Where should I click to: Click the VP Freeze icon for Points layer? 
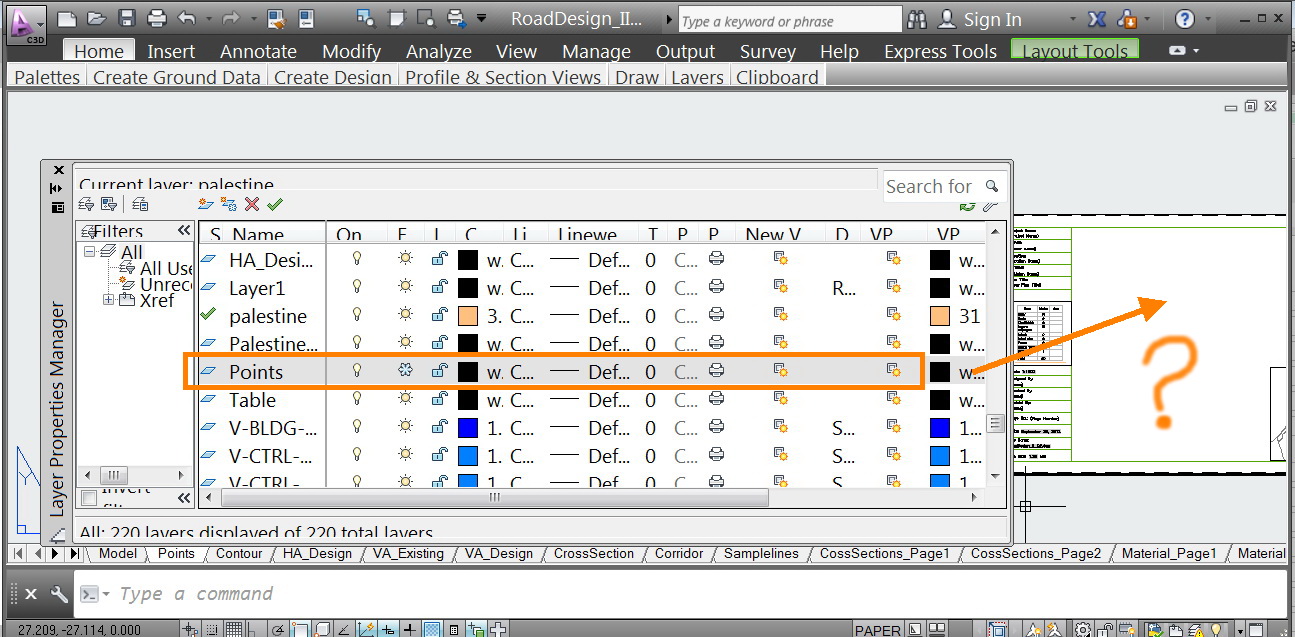click(895, 371)
